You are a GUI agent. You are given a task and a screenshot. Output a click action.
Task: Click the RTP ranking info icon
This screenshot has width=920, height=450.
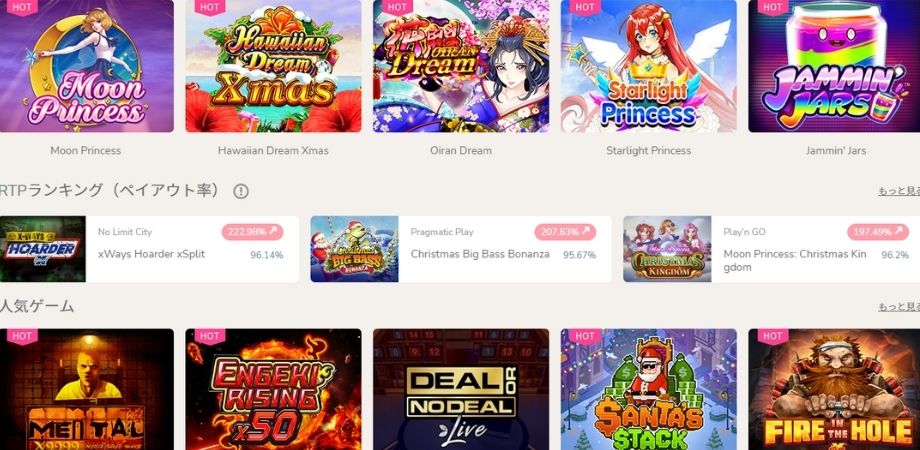(x=241, y=191)
